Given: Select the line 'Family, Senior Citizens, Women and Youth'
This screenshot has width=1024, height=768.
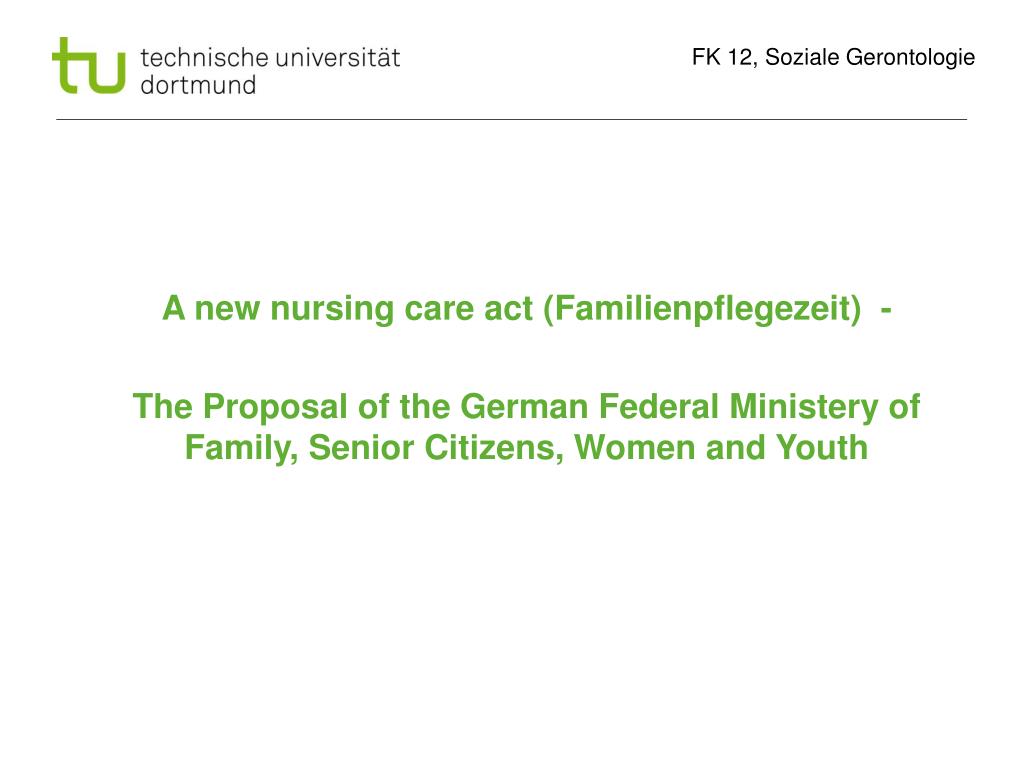Looking at the screenshot, I should click(x=526, y=448).
